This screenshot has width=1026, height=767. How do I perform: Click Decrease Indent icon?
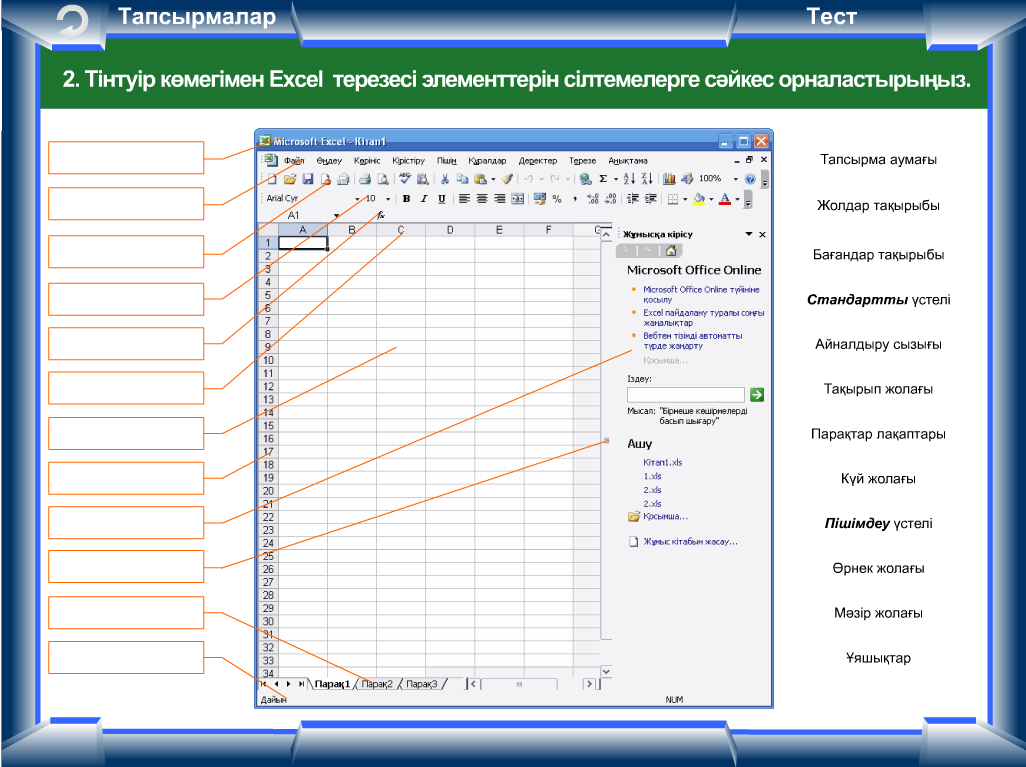click(633, 199)
